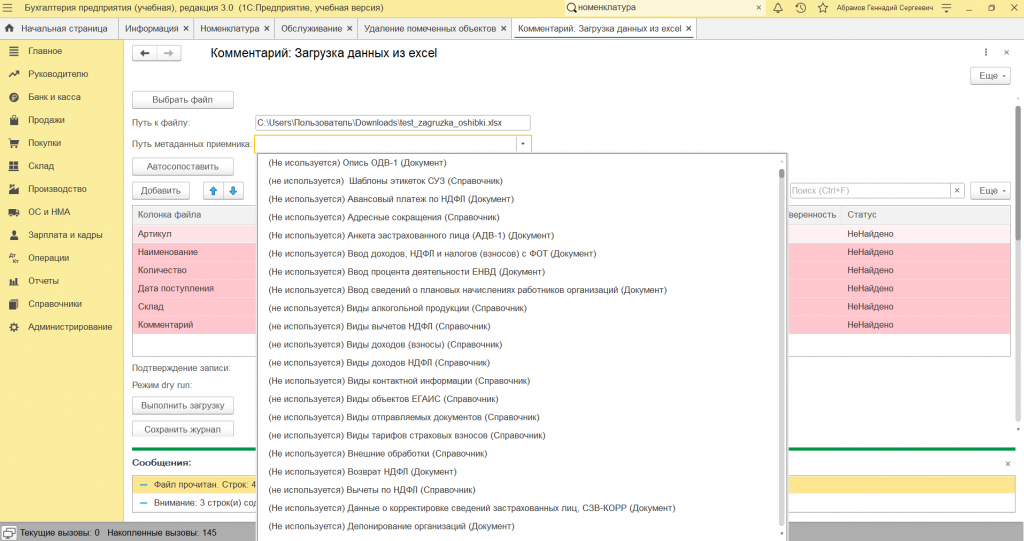Move row up with blue arrow

click(213, 191)
